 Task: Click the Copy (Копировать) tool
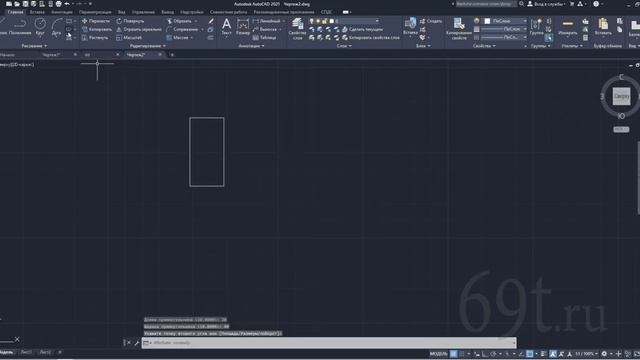click(97, 29)
